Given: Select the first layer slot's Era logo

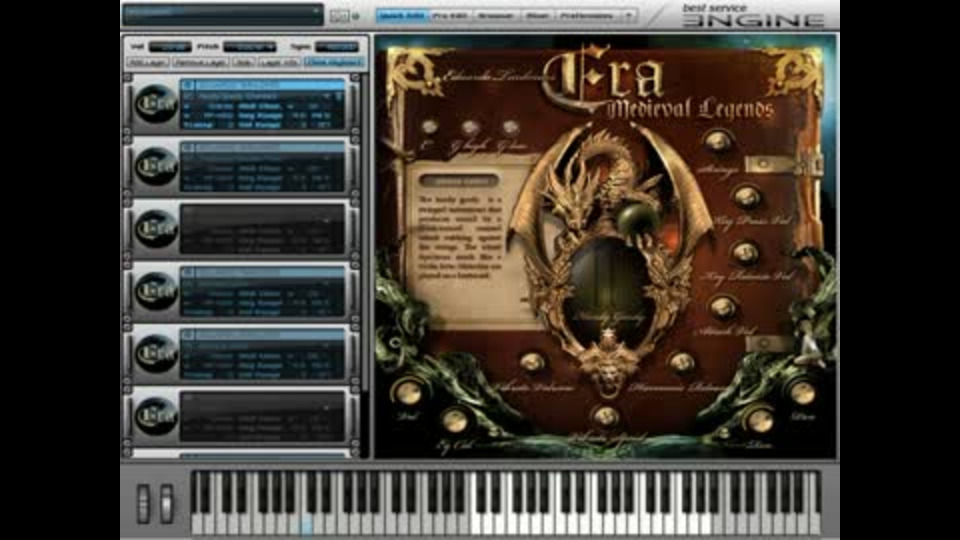Looking at the screenshot, I should pyautogui.click(x=156, y=104).
